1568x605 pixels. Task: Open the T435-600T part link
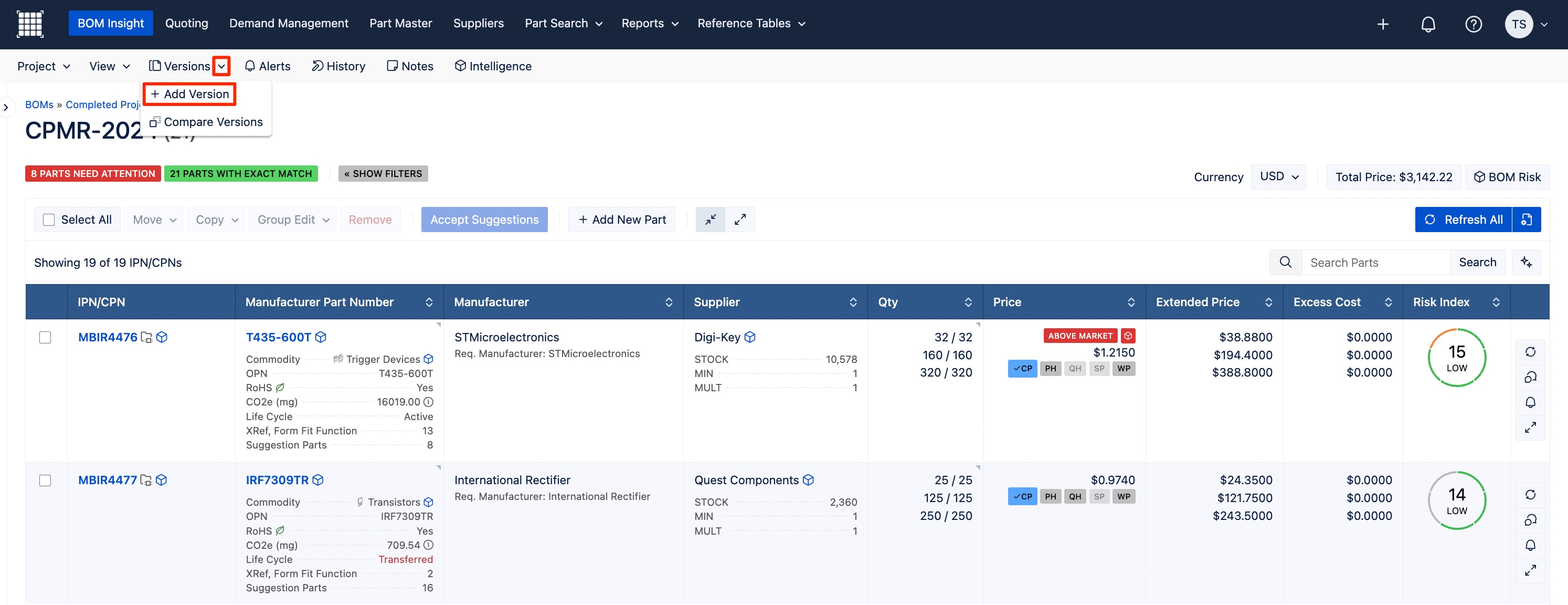(278, 338)
